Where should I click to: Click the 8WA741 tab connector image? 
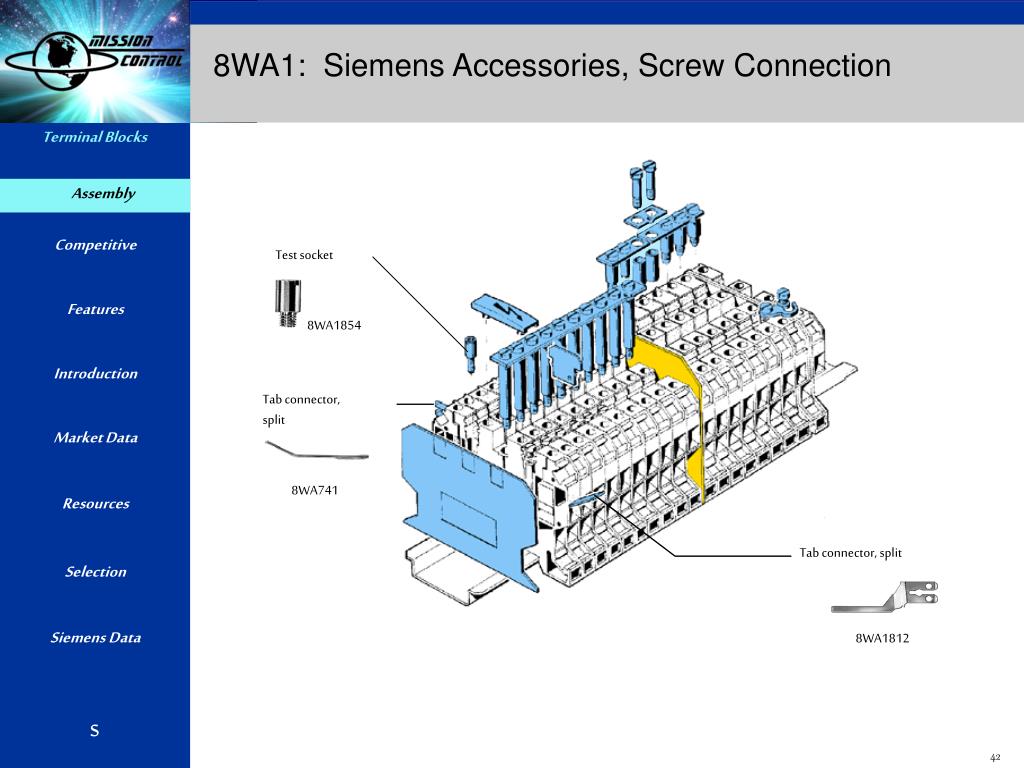[x=317, y=450]
